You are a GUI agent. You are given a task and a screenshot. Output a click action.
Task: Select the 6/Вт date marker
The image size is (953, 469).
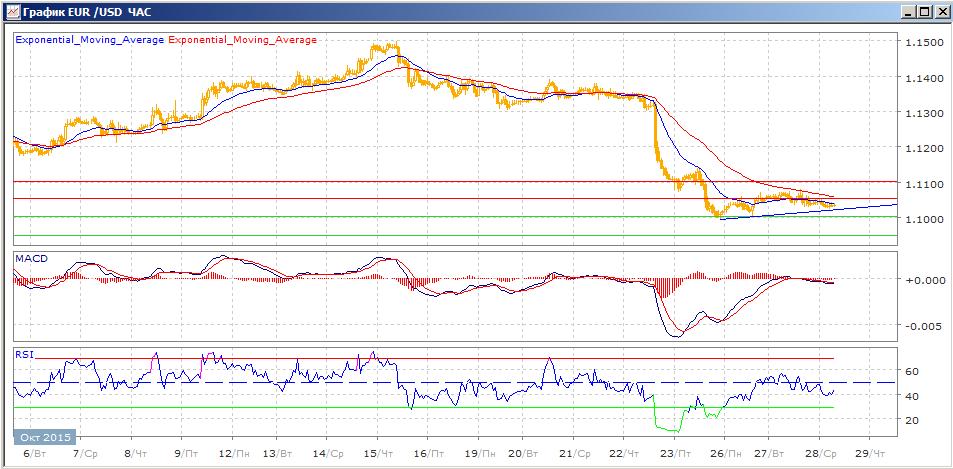coord(33,454)
